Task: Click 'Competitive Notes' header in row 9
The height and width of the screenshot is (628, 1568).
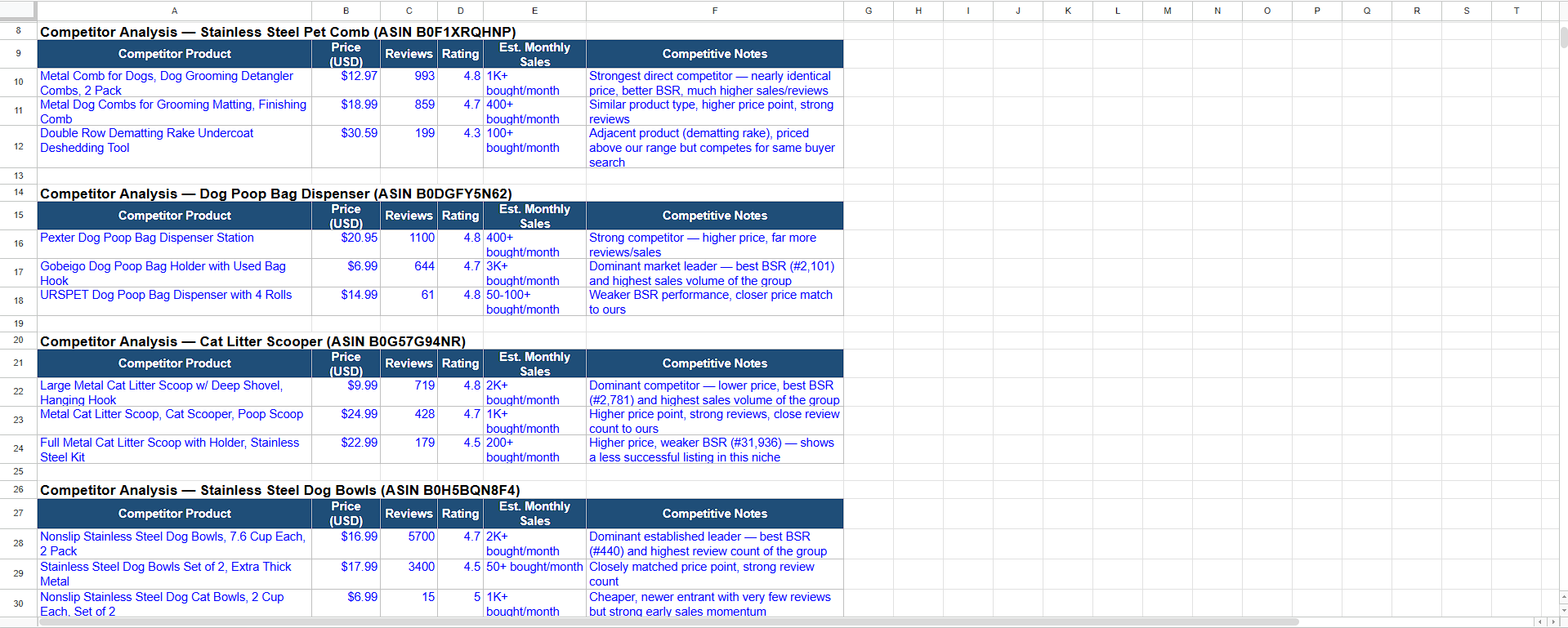Action: click(714, 54)
